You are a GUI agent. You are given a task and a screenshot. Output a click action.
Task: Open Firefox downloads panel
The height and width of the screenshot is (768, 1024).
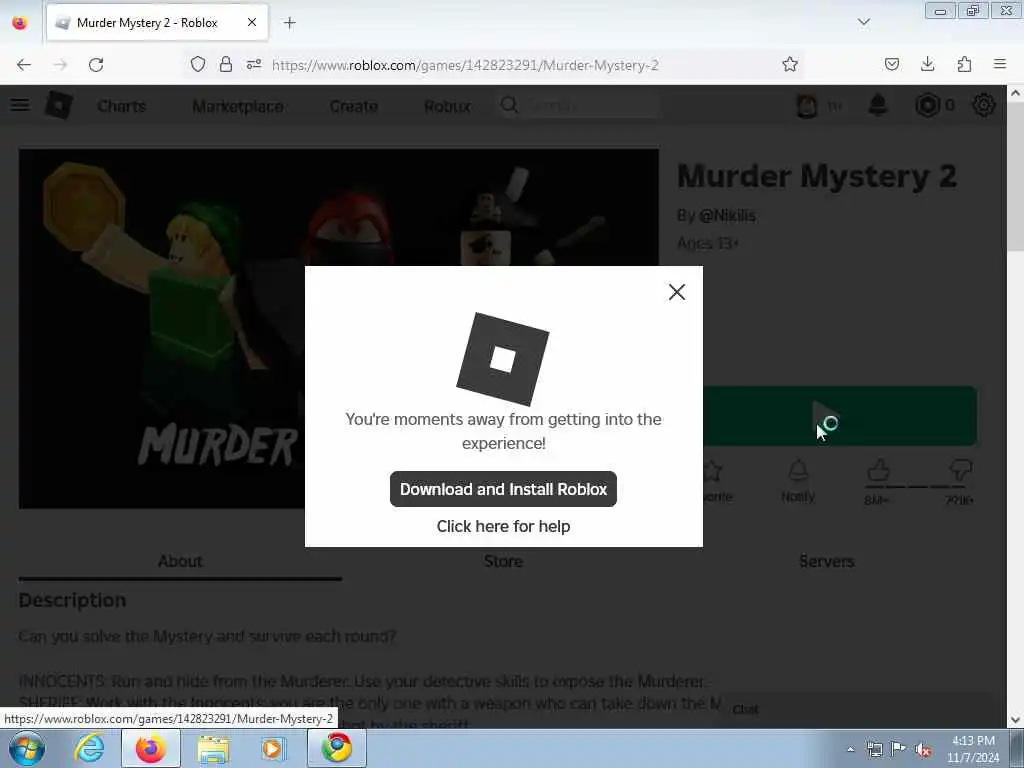(927, 64)
